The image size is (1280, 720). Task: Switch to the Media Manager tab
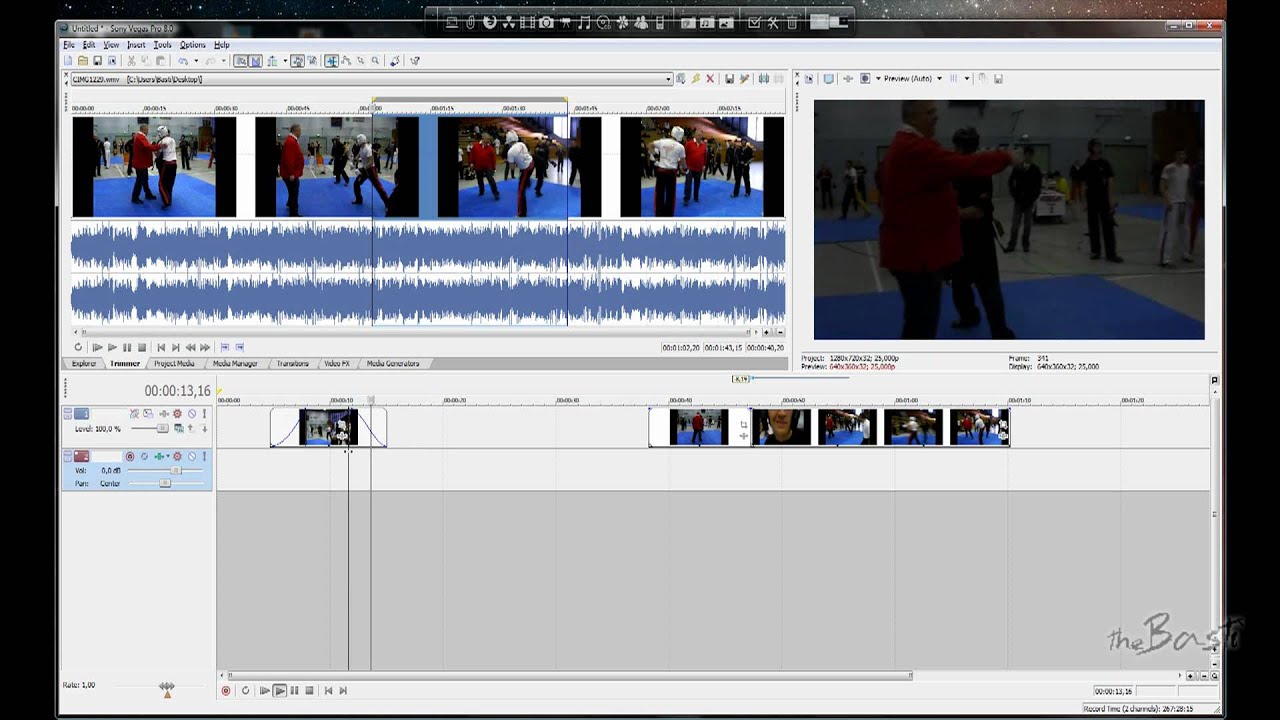point(235,363)
